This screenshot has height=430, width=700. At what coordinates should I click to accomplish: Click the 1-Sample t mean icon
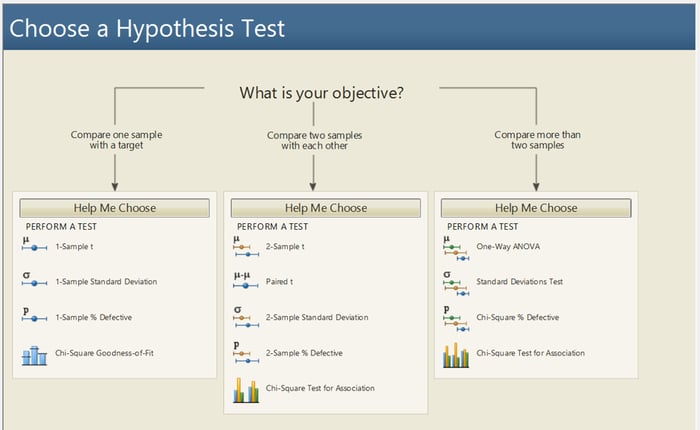click(x=34, y=245)
